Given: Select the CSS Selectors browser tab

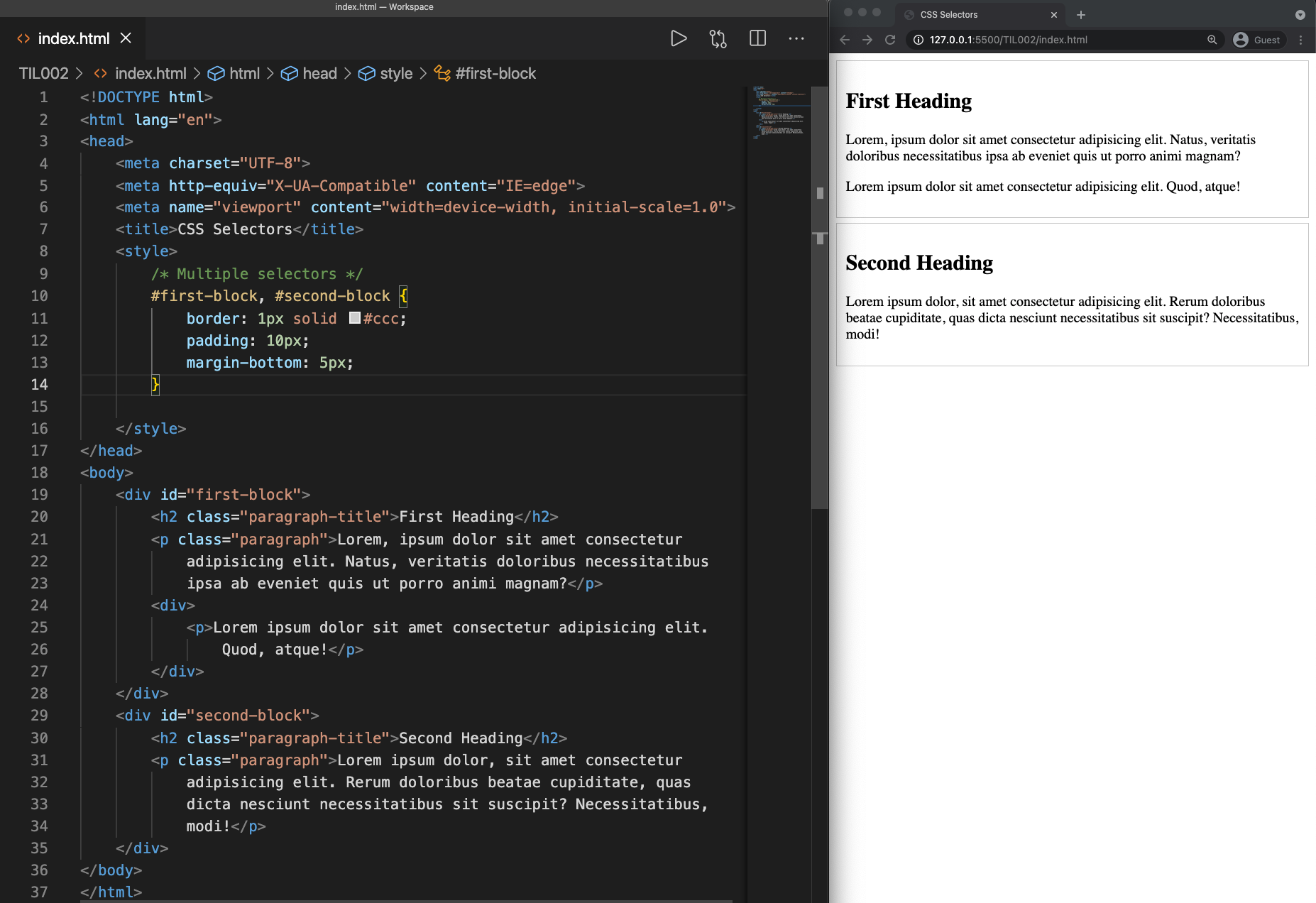Looking at the screenshot, I should (980, 14).
